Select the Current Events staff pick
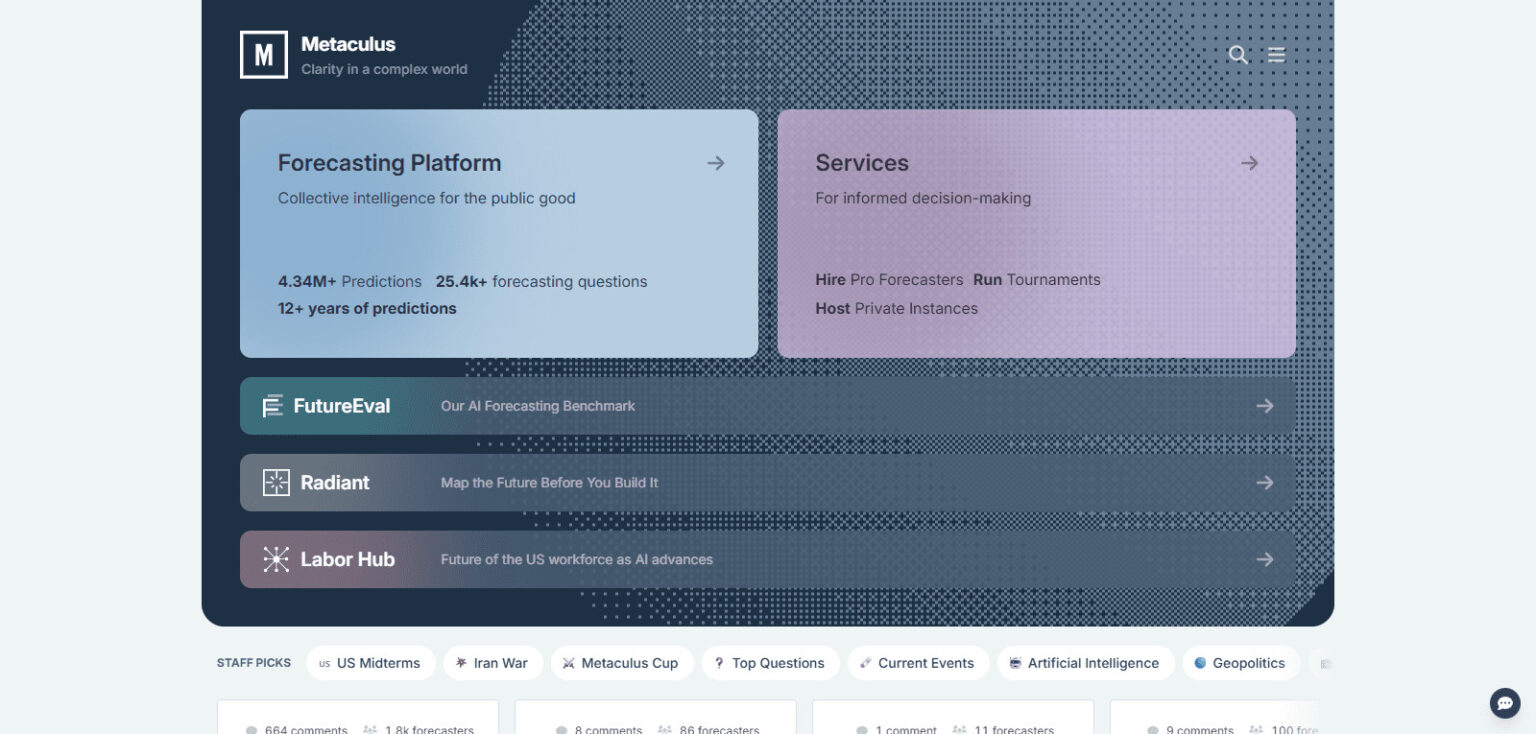 point(918,663)
